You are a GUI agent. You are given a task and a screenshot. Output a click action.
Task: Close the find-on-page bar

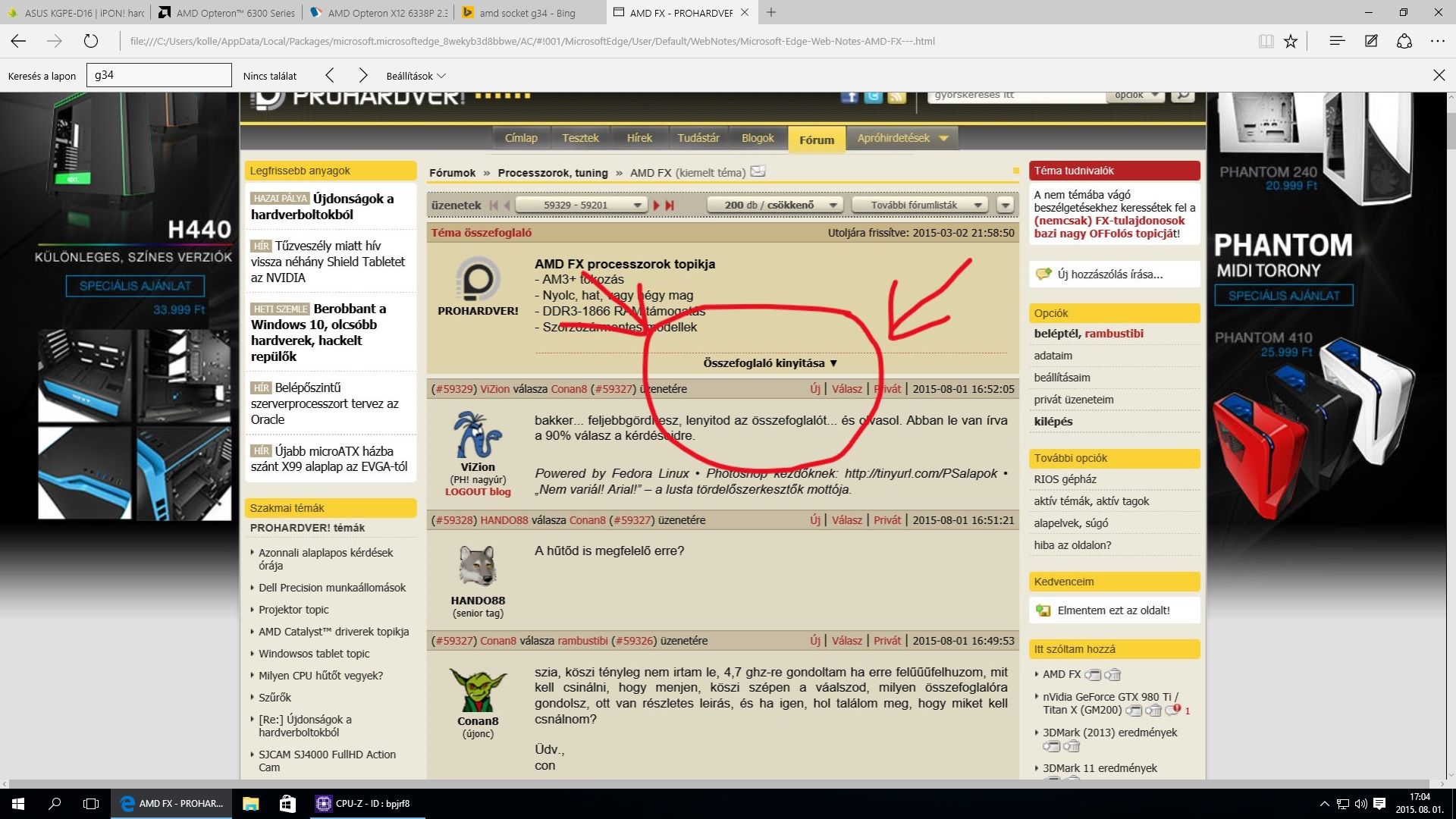click(1439, 75)
